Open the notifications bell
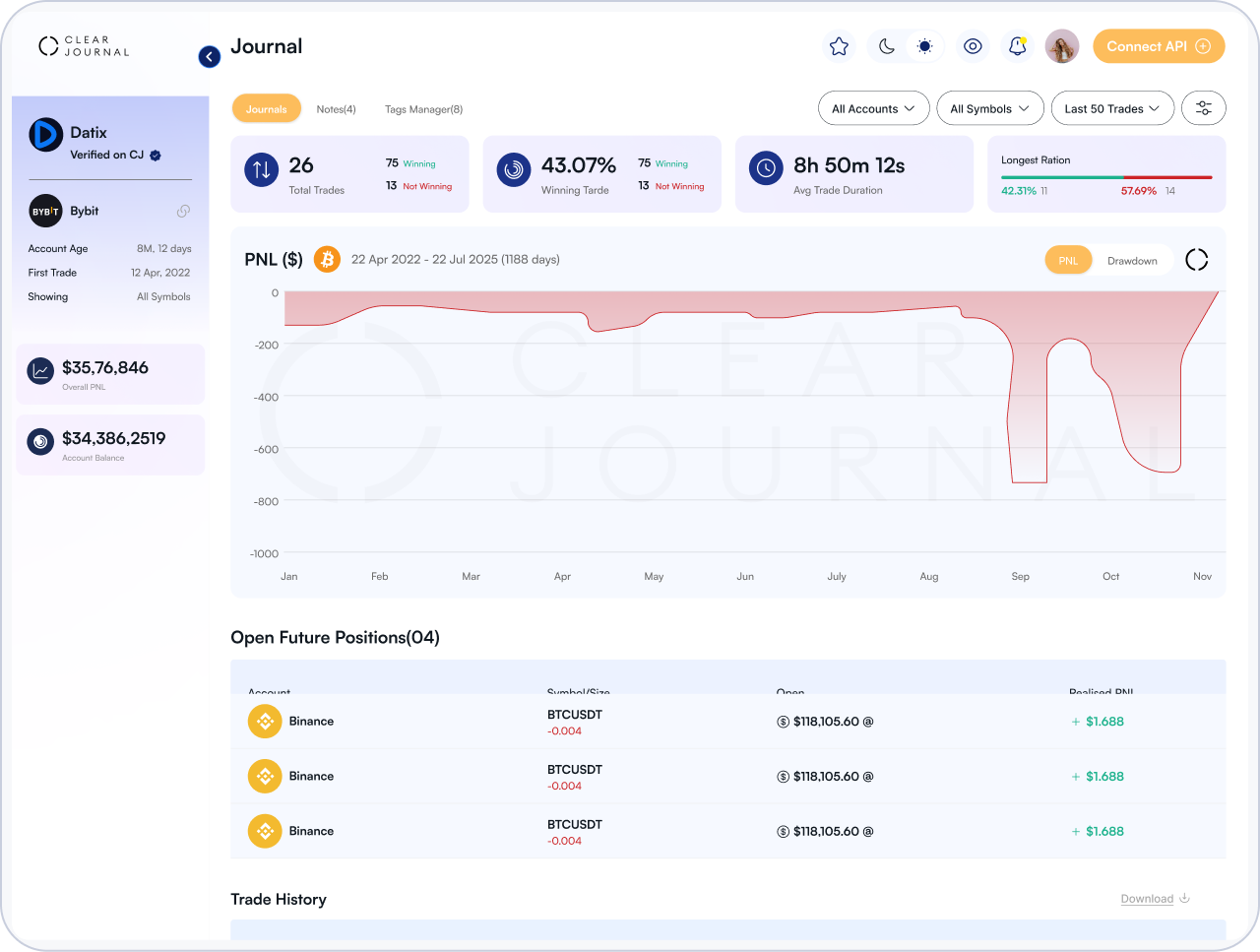 coord(1018,46)
